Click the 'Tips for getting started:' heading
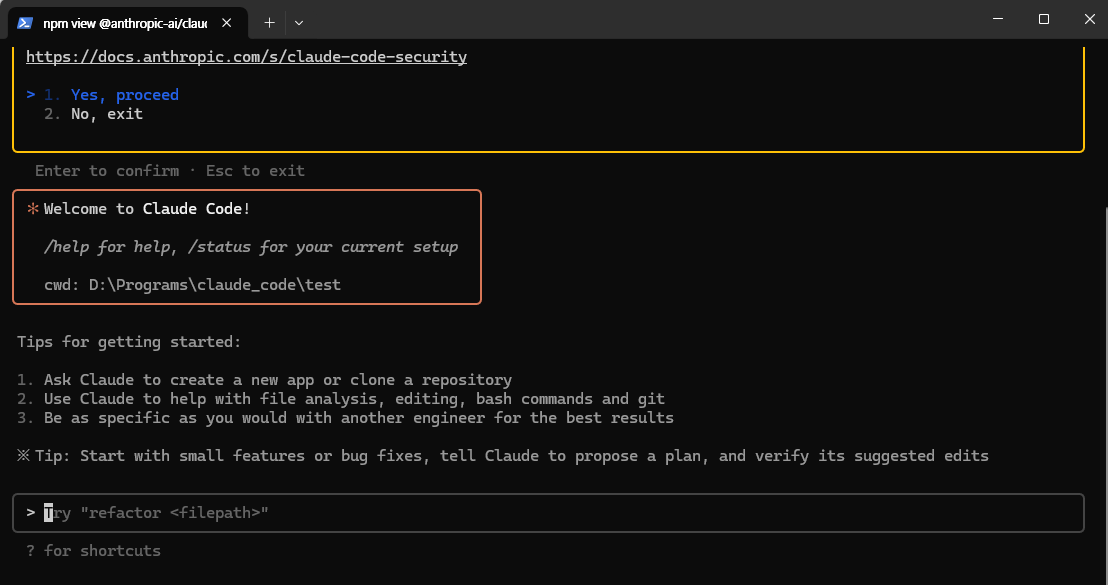Viewport: 1108px width, 585px height. 129,342
